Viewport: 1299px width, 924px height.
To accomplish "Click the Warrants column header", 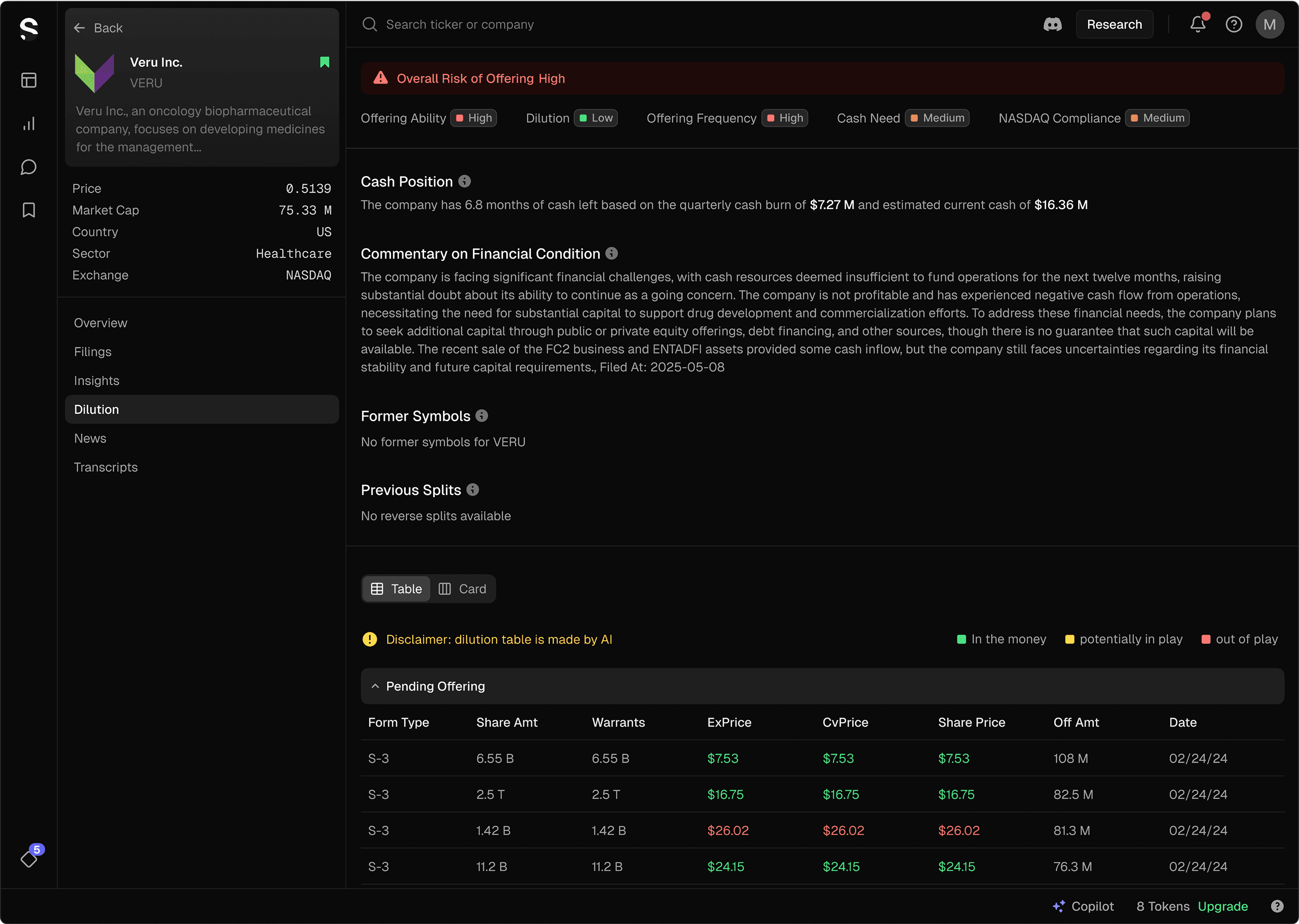I will click(618, 723).
